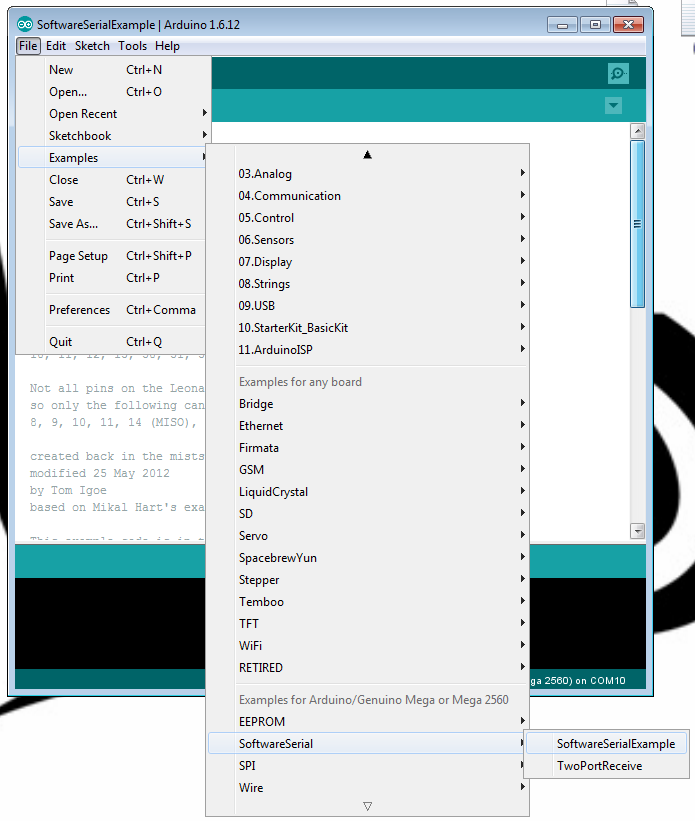The image size is (695, 821).
Task: Open the Tools menu
Action: pos(133,46)
